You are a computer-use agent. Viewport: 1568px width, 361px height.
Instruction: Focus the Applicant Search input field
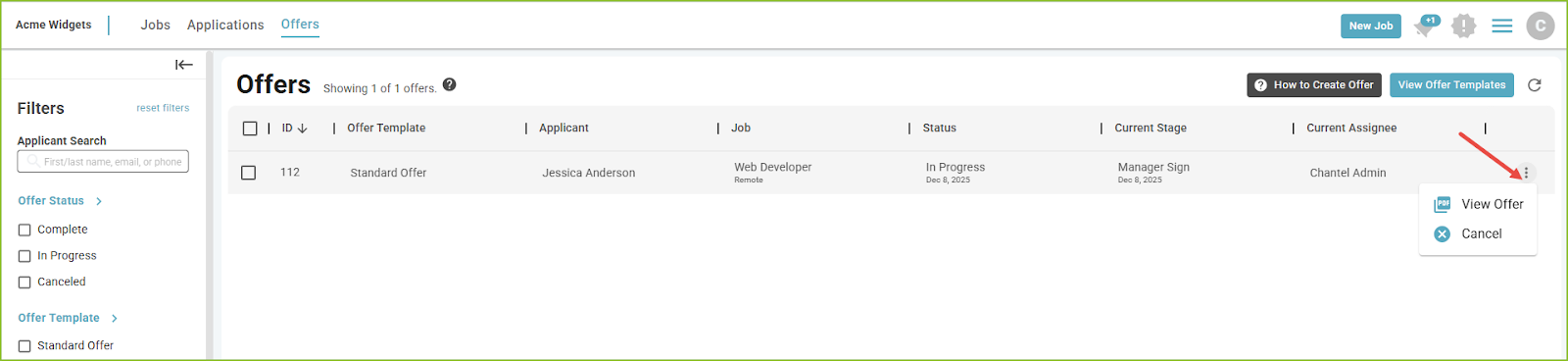[103, 162]
